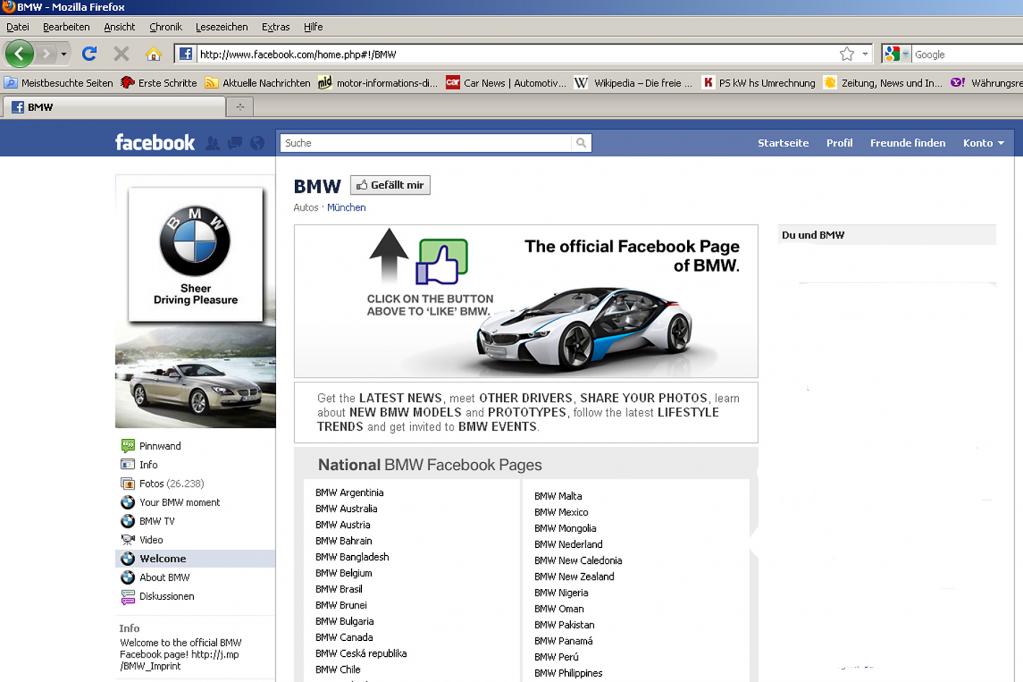The height and width of the screenshot is (682, 1023).
Task: Click the magnifier search button
Action: (581, 143)
